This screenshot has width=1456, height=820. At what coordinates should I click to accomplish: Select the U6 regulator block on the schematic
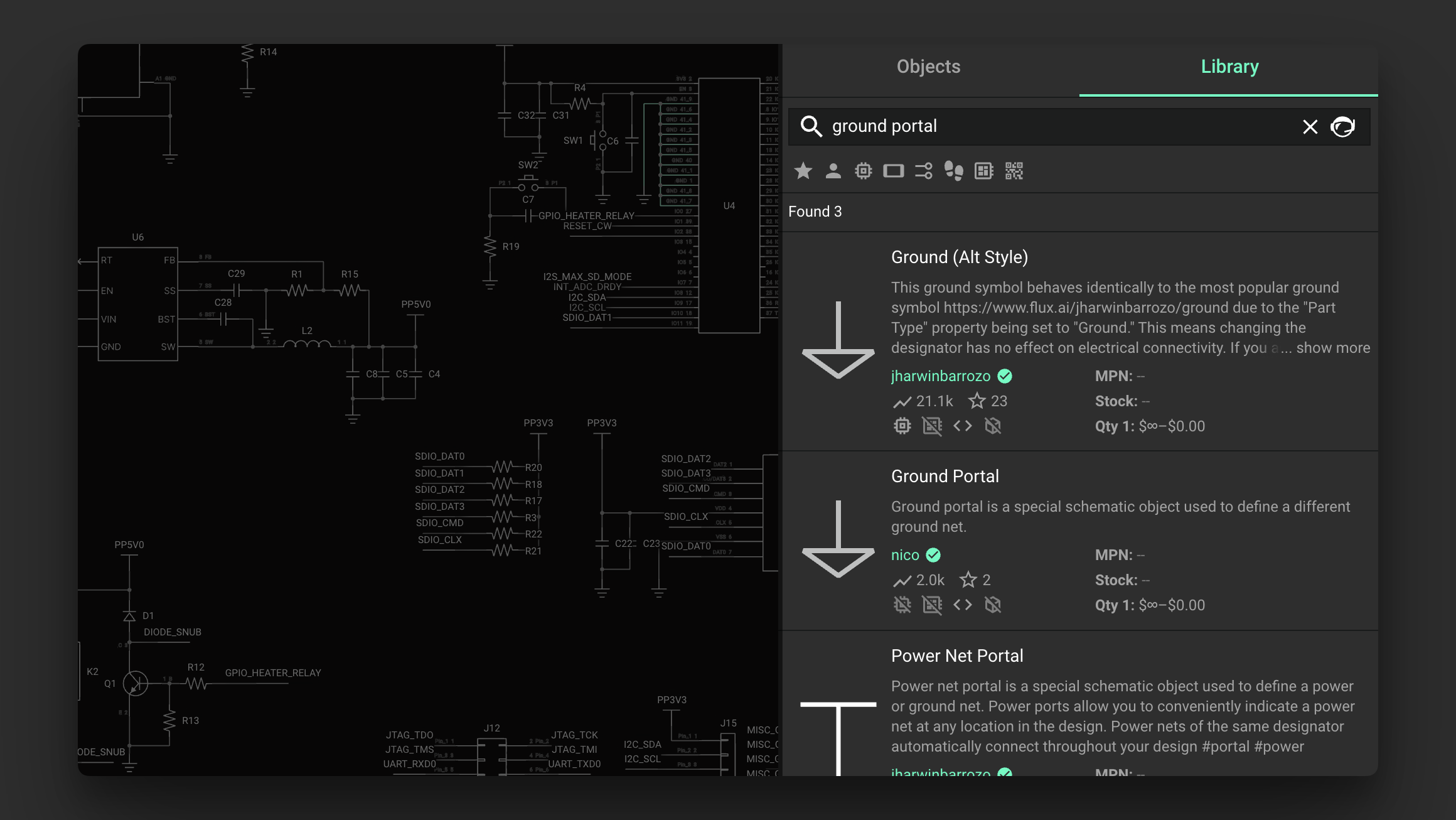(x=137, y=304)
